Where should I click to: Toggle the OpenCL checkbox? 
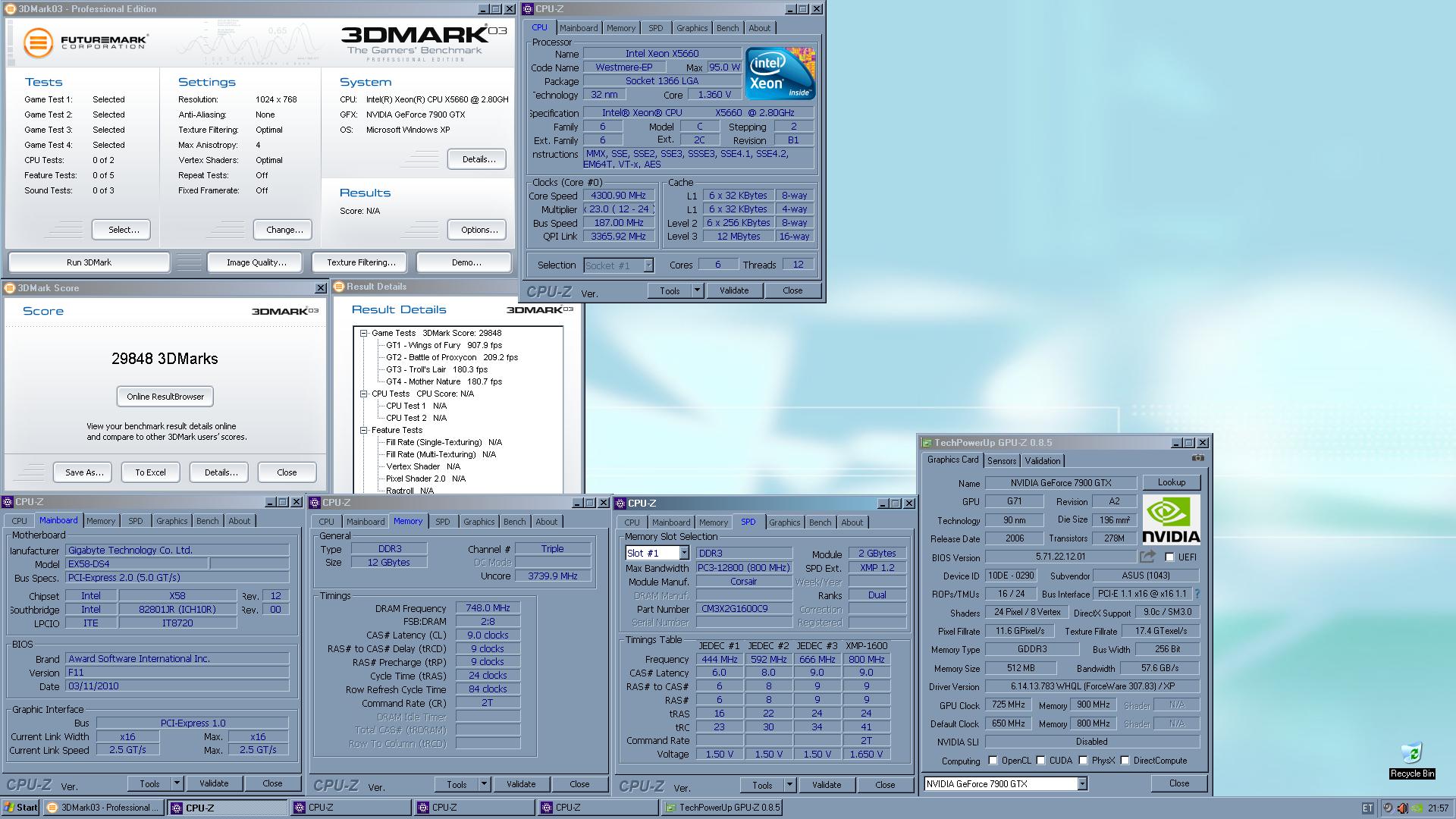coord(993,761)
